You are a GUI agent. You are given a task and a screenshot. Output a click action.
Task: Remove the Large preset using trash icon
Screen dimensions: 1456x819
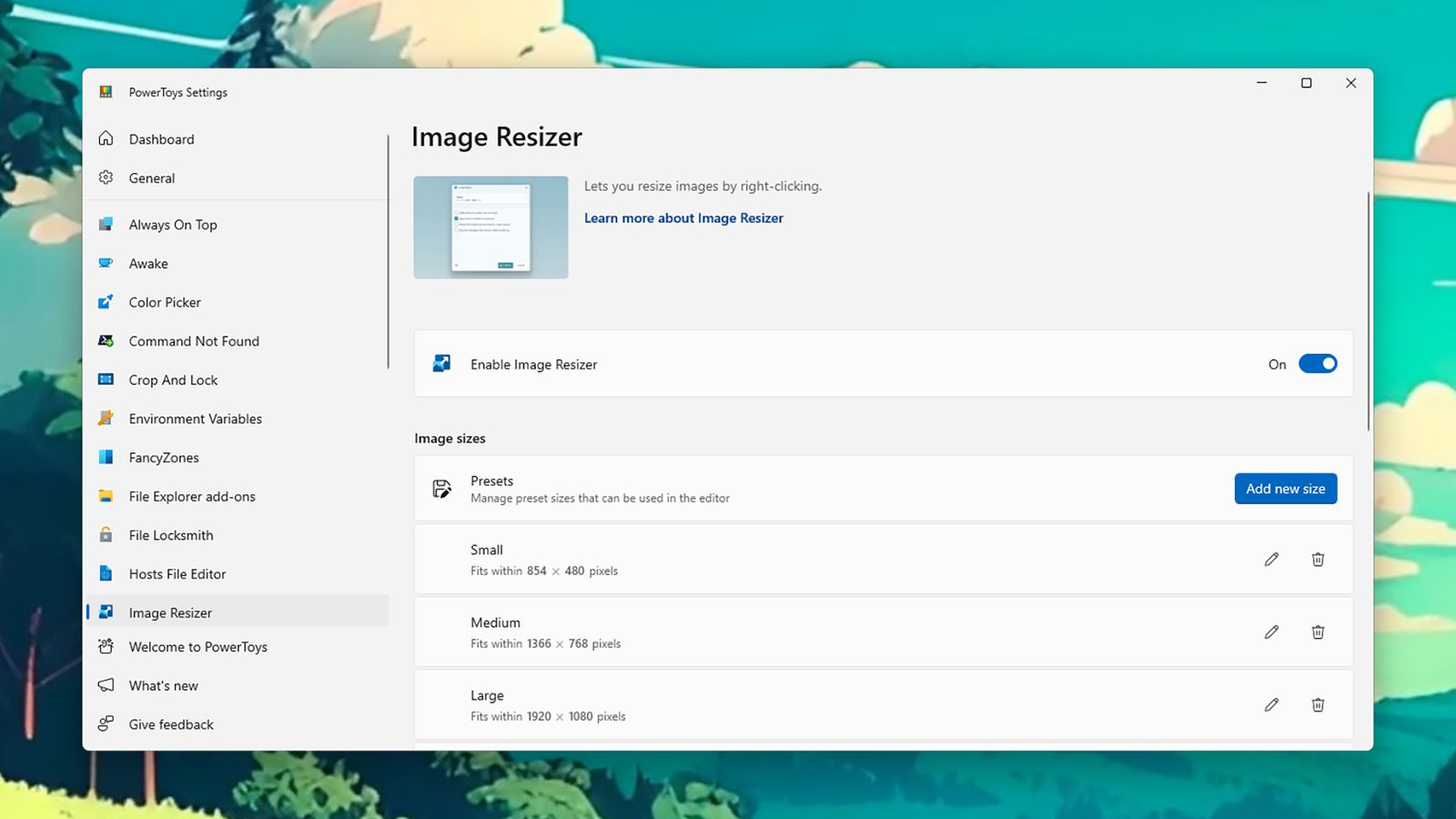coord(1318,705)
